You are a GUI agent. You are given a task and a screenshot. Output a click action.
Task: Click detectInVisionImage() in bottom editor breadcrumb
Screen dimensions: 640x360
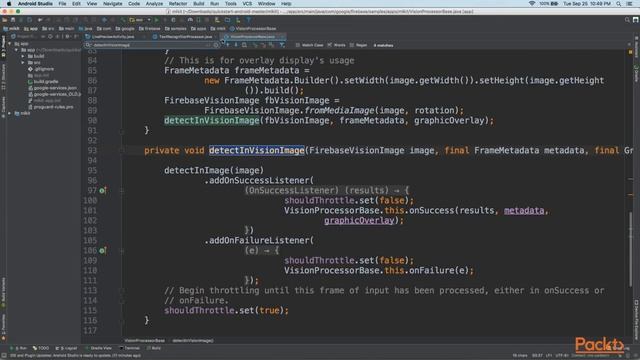click(x=192, y=340)
